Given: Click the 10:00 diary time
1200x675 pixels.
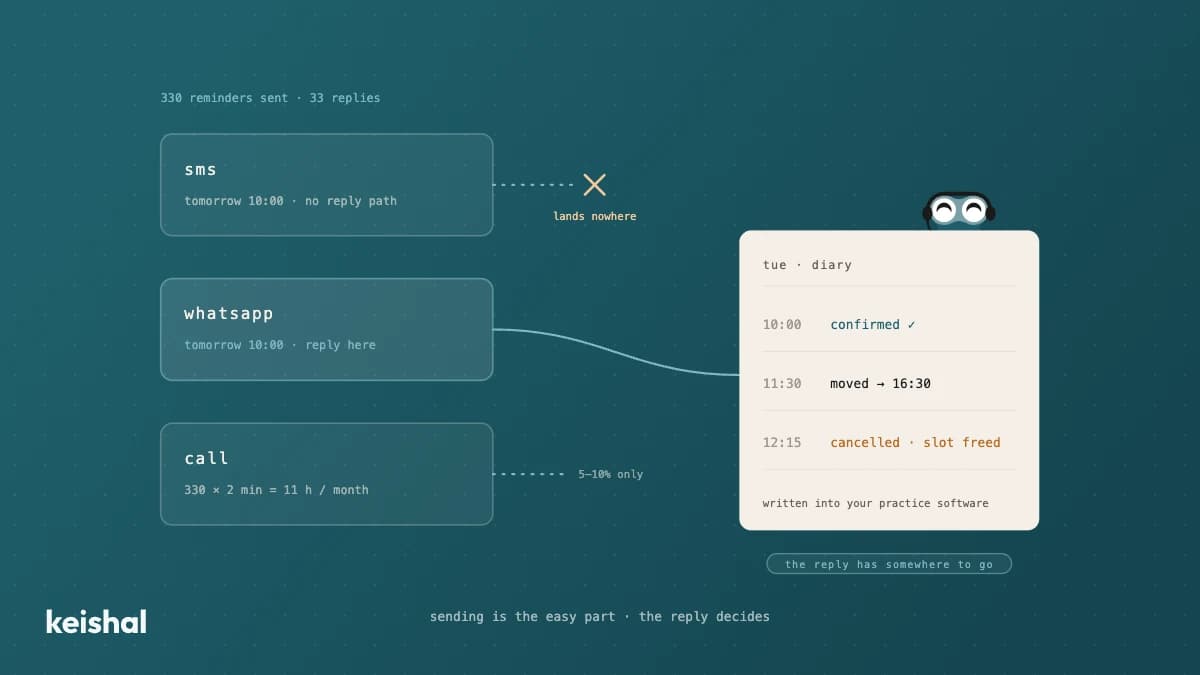Looking at the screenshot, I should [782, 325].
